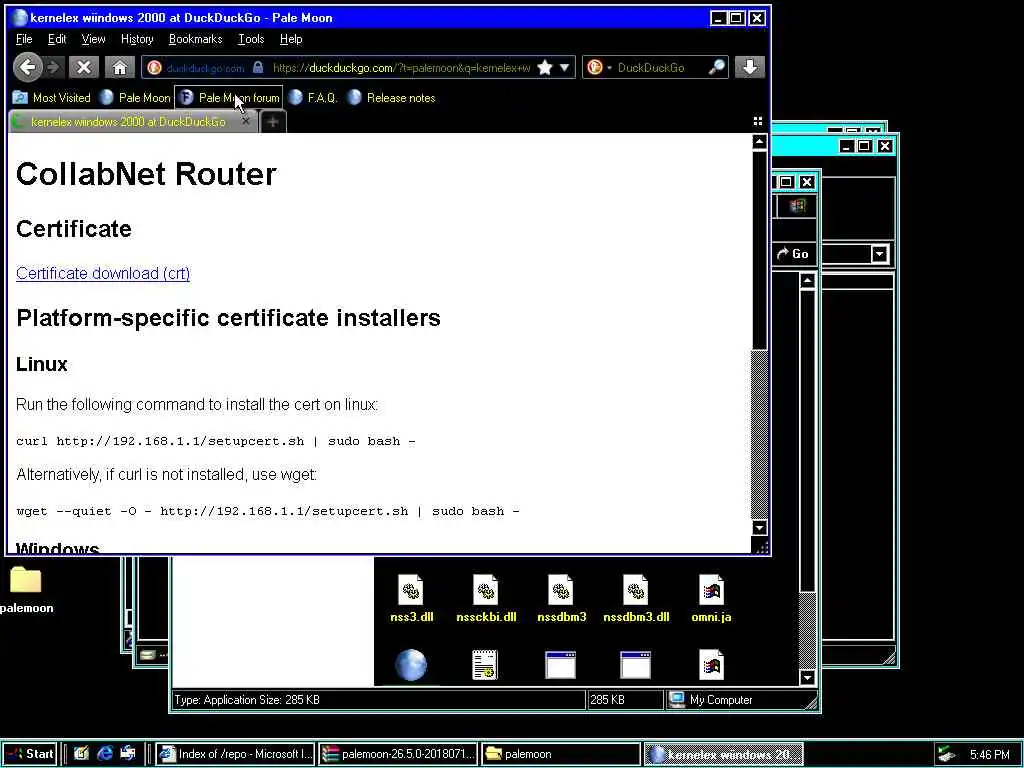Click the Certificate download (crt) link
This screenshot has height=768, width=1024.
tap(103, 273)
